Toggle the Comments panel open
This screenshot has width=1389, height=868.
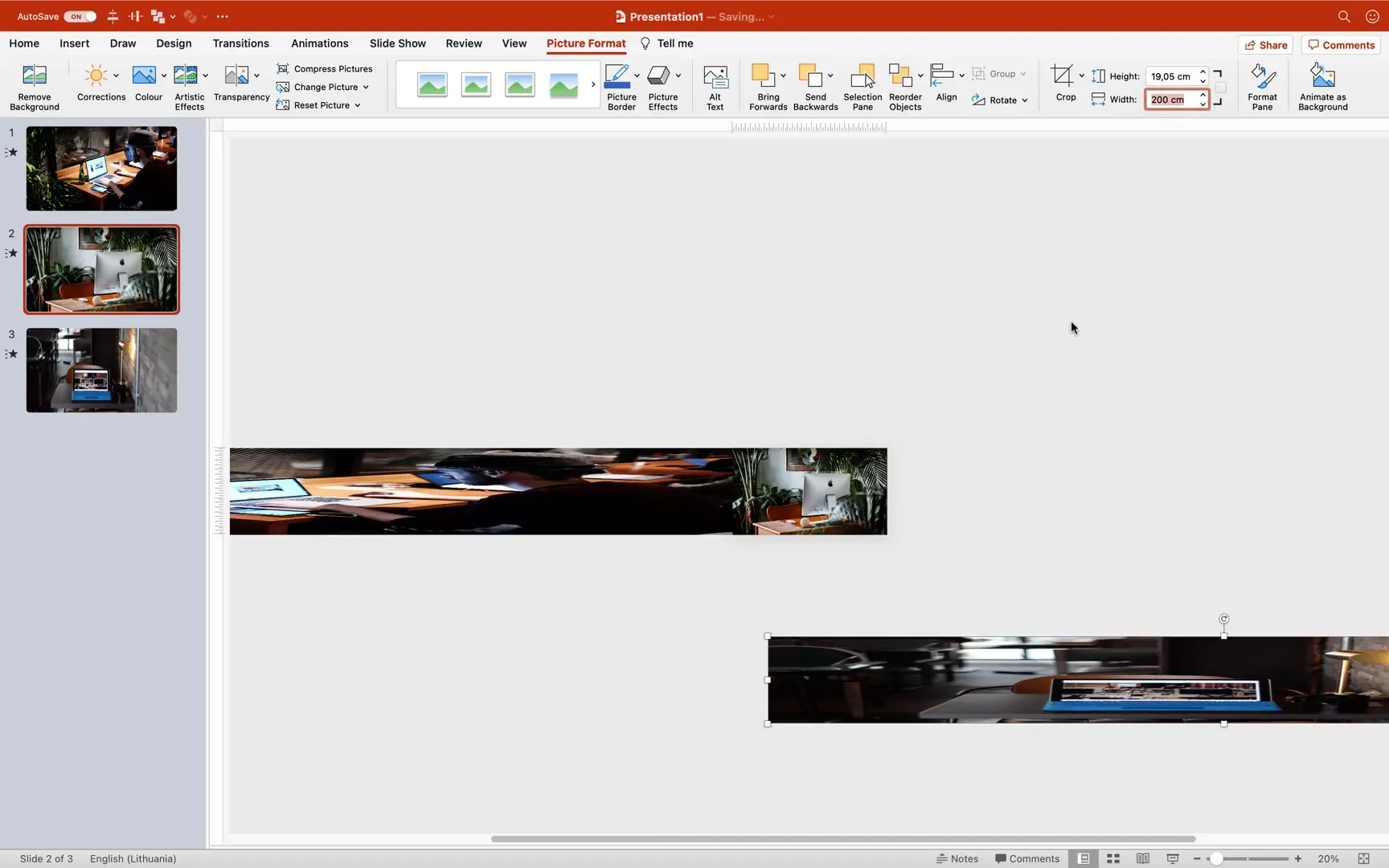(1340, 44)
